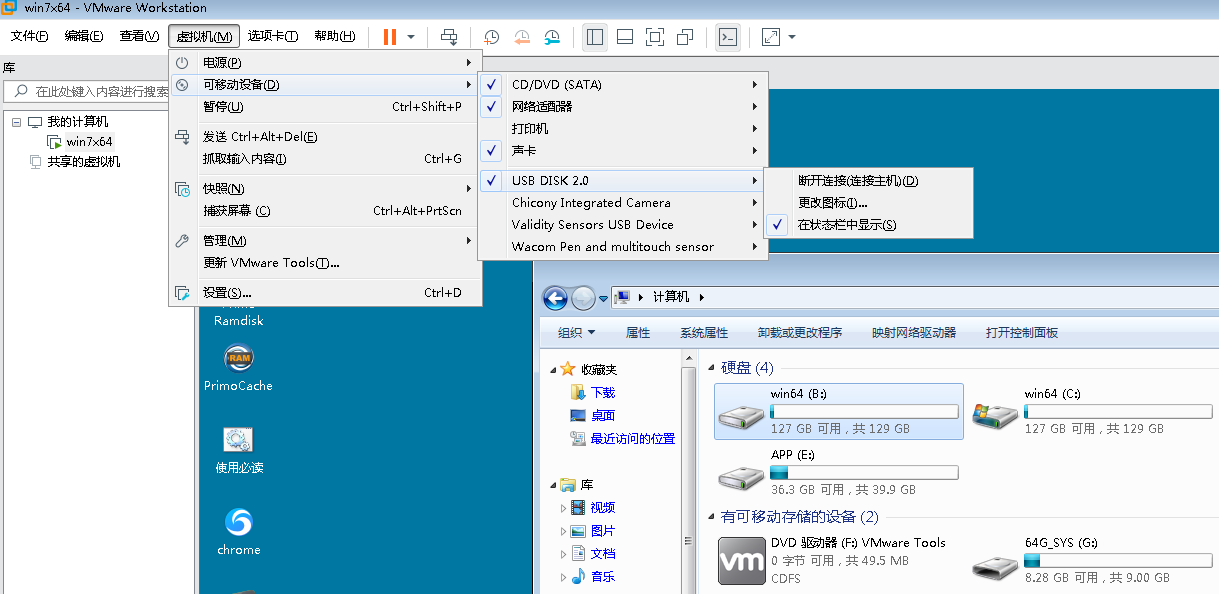Choose 更新 VMware Tools menu entry
1219x594 pixels.
pos(326,263)
